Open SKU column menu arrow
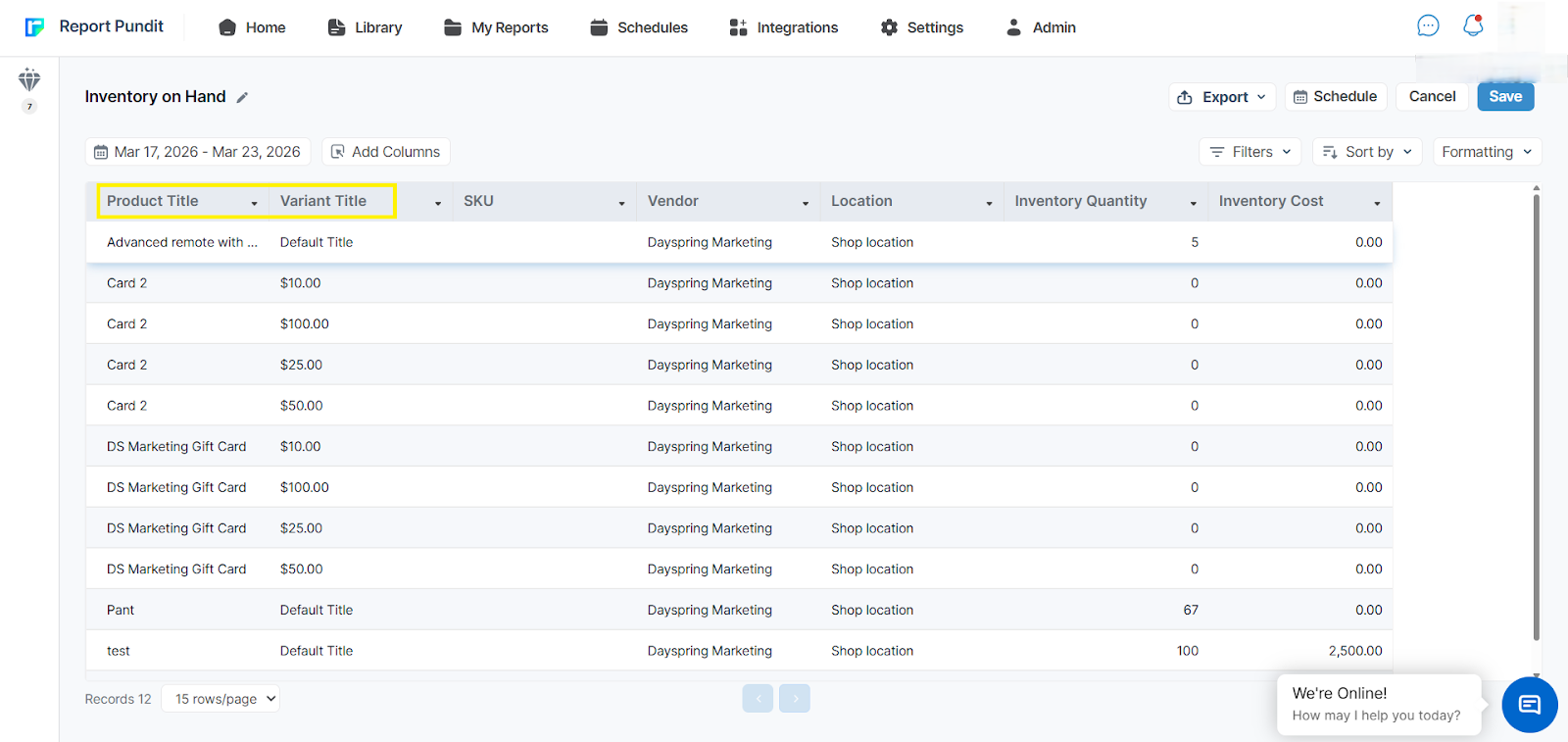This screenshot has height=742, width=1568. tap(621, 203)
